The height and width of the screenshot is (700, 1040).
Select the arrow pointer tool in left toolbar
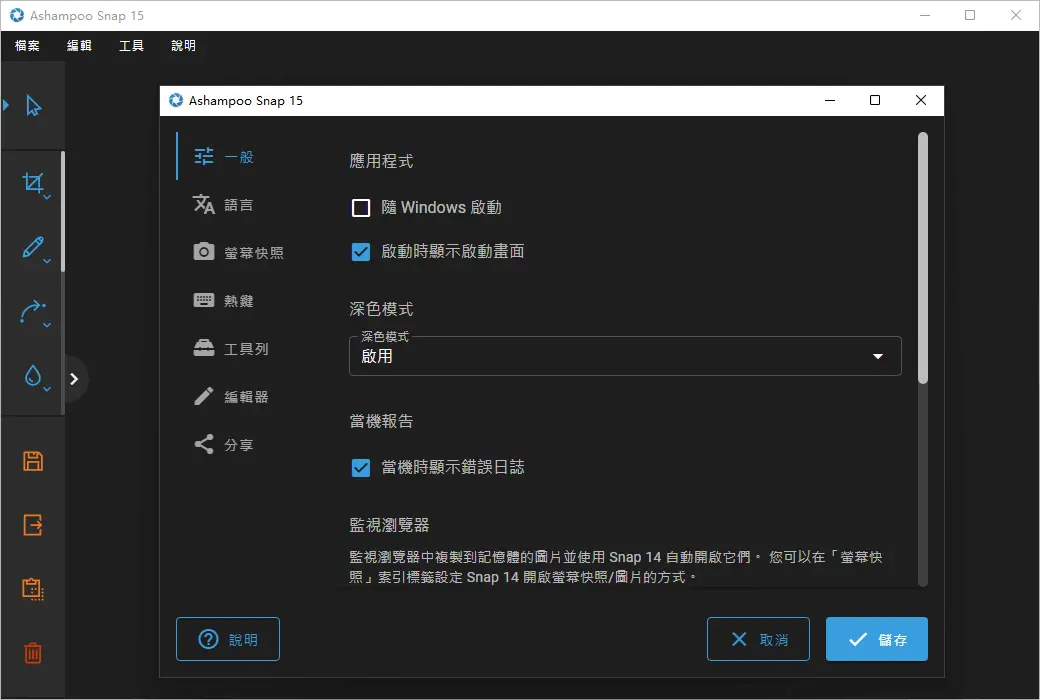[33, 105]
